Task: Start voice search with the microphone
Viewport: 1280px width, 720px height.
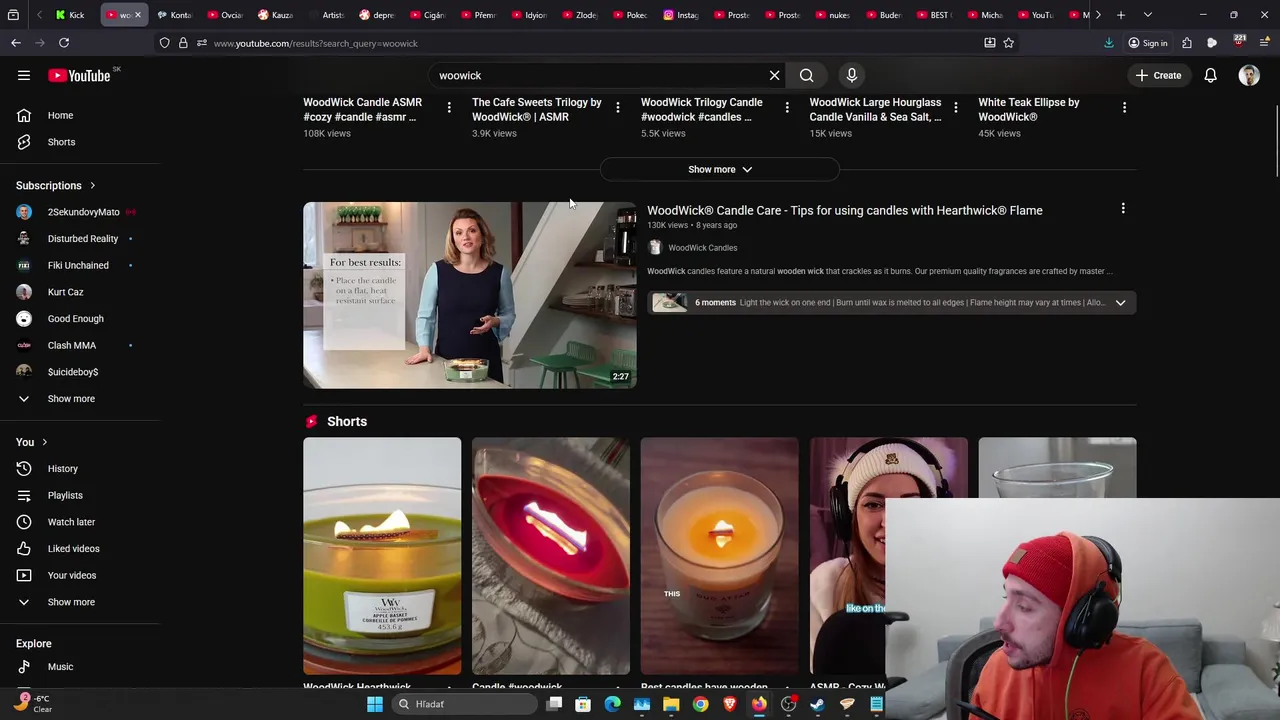Action: point(852,75)
